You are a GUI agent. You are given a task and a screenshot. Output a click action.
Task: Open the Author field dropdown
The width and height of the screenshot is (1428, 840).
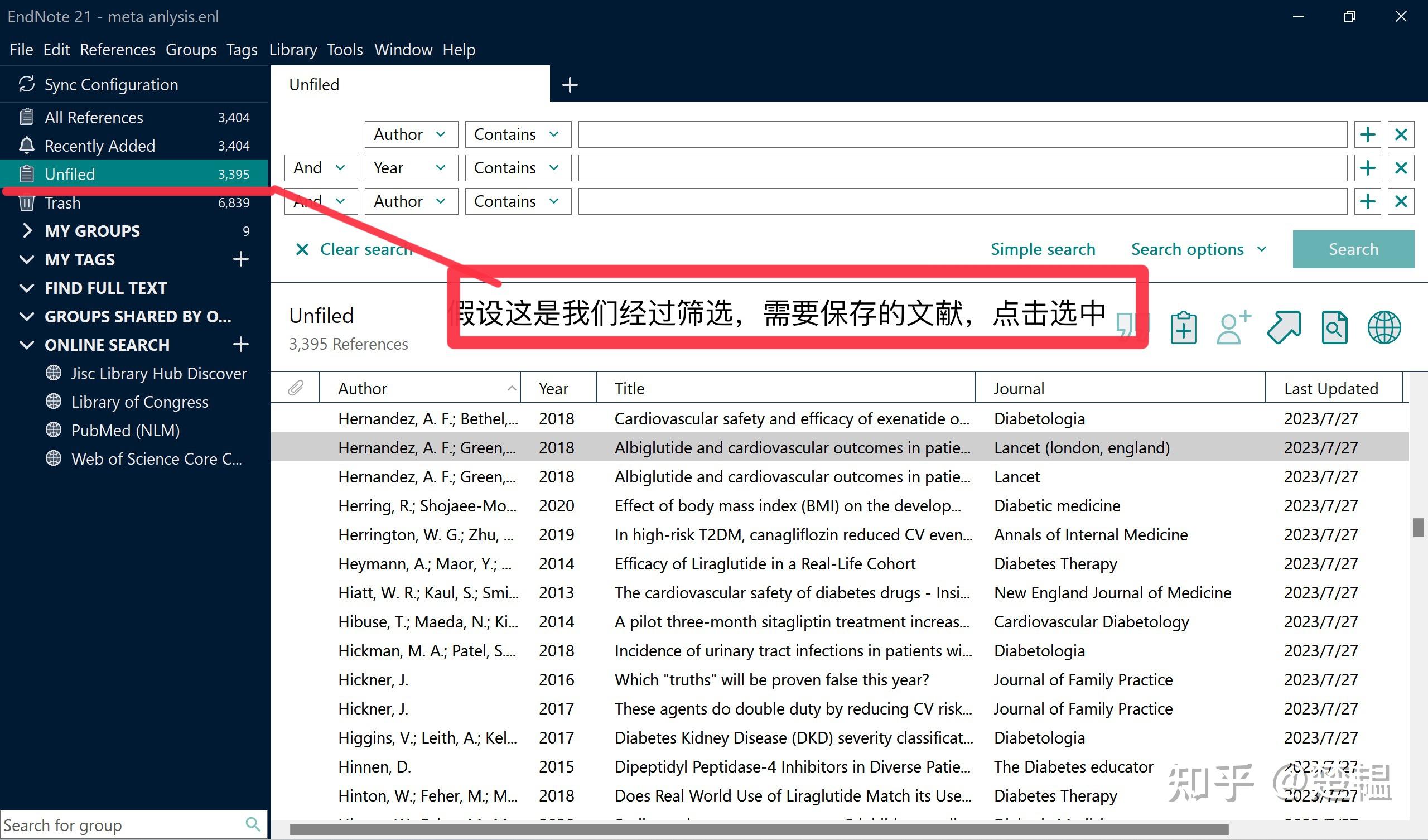click(x=411, y=134)
